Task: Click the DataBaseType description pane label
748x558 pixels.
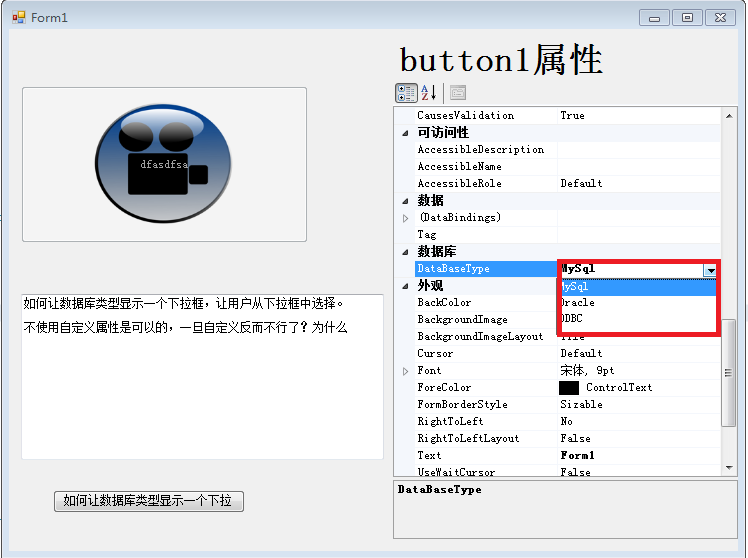Action: click(x=439, y=490)
